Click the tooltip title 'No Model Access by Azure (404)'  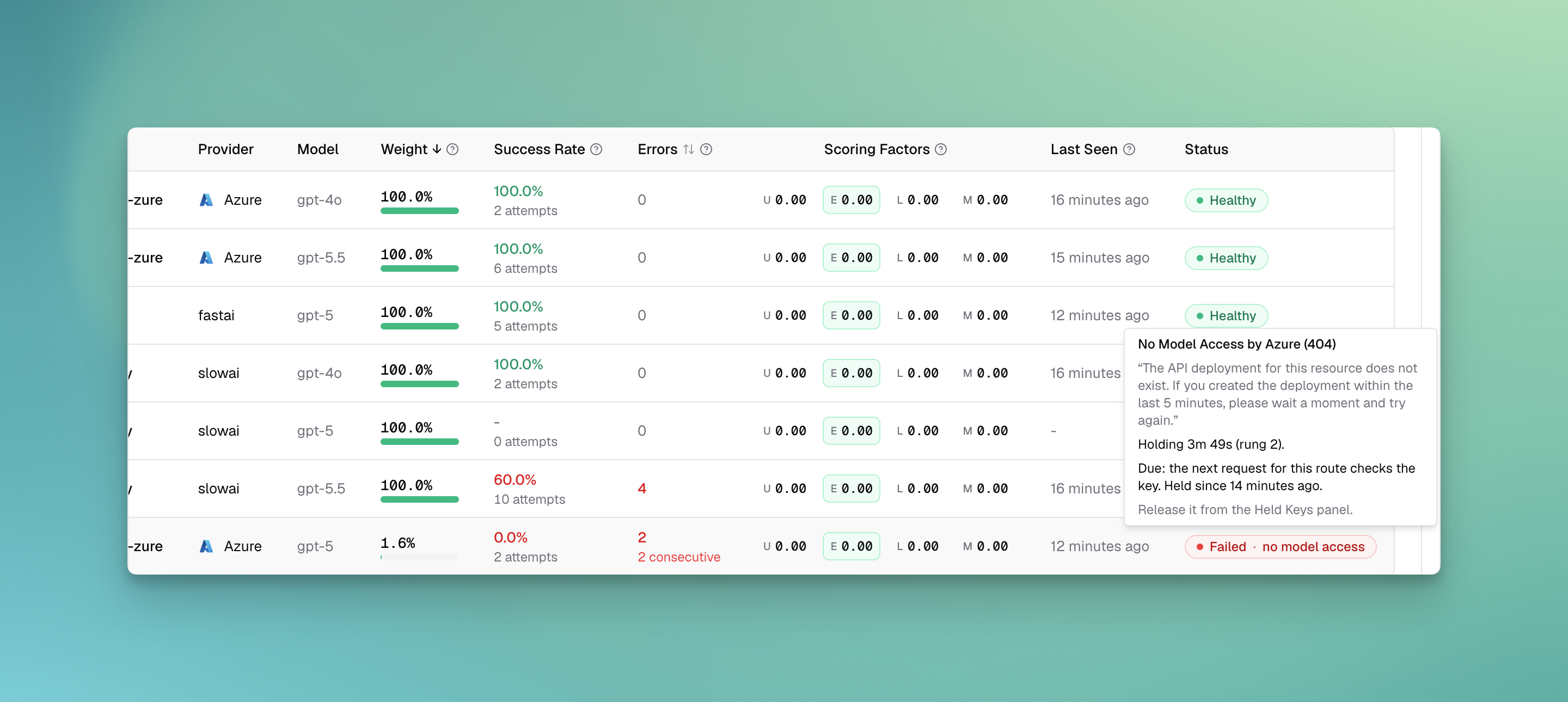point(1236,344)
